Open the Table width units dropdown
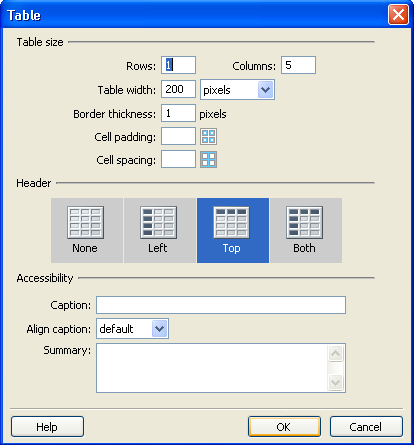 pyautogui.click(x=237, y=90)
